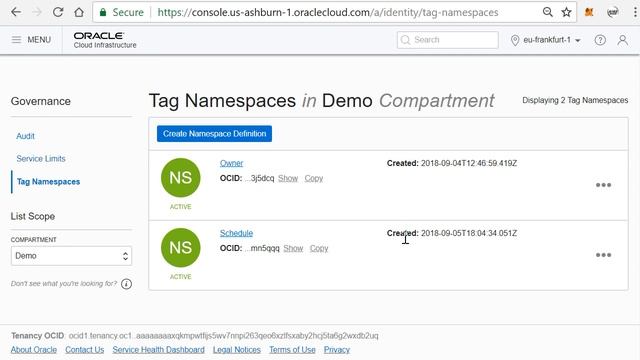This screenshot has width=640, height=360.
Task: Click the Tenancy OCID value text
Action: click(x=223, y=336)
